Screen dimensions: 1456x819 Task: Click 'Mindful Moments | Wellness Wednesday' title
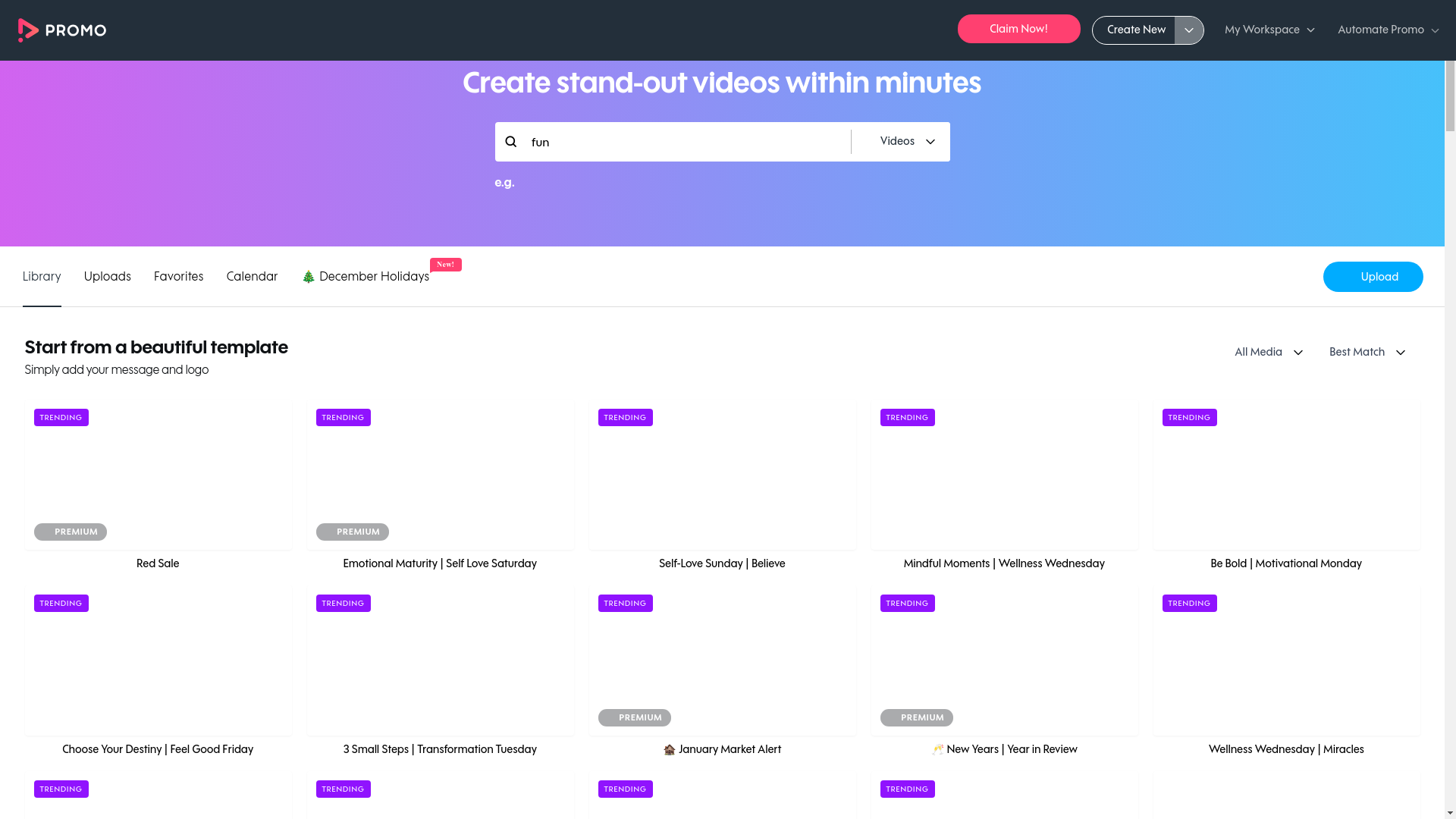(1004, 563)
